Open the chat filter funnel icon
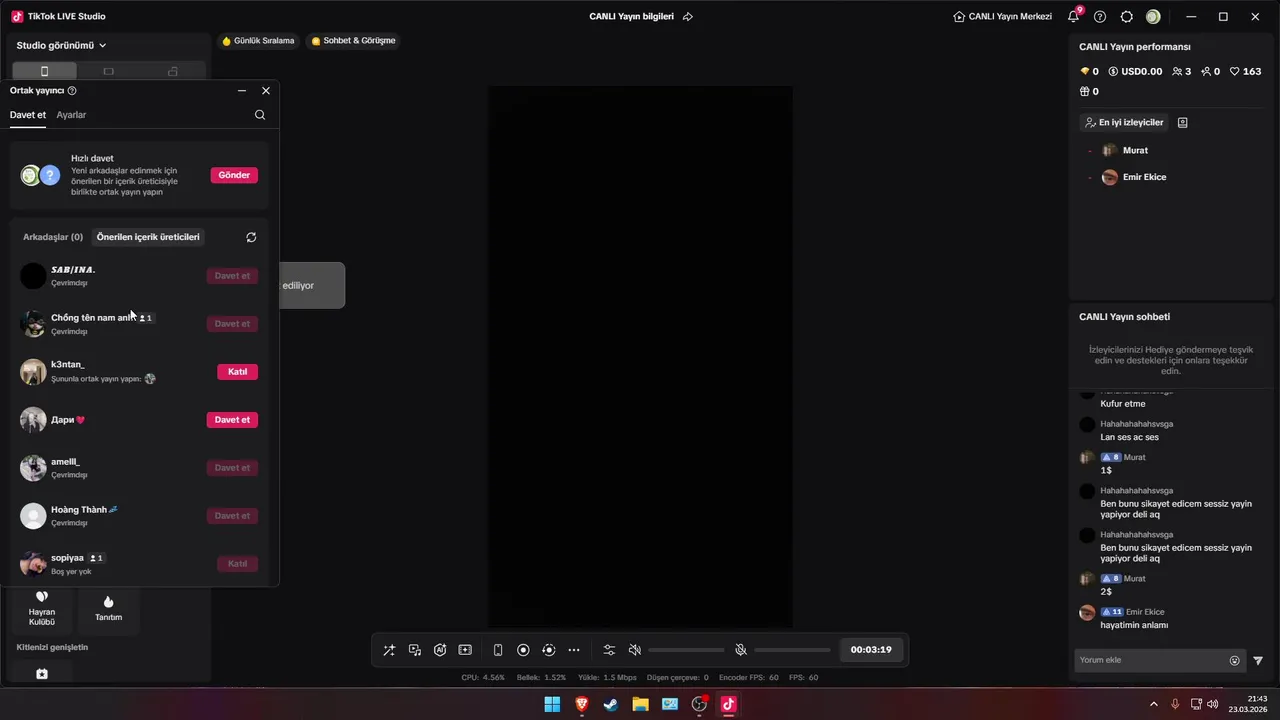This screenshot has height=720, width=1280. 1258,661
